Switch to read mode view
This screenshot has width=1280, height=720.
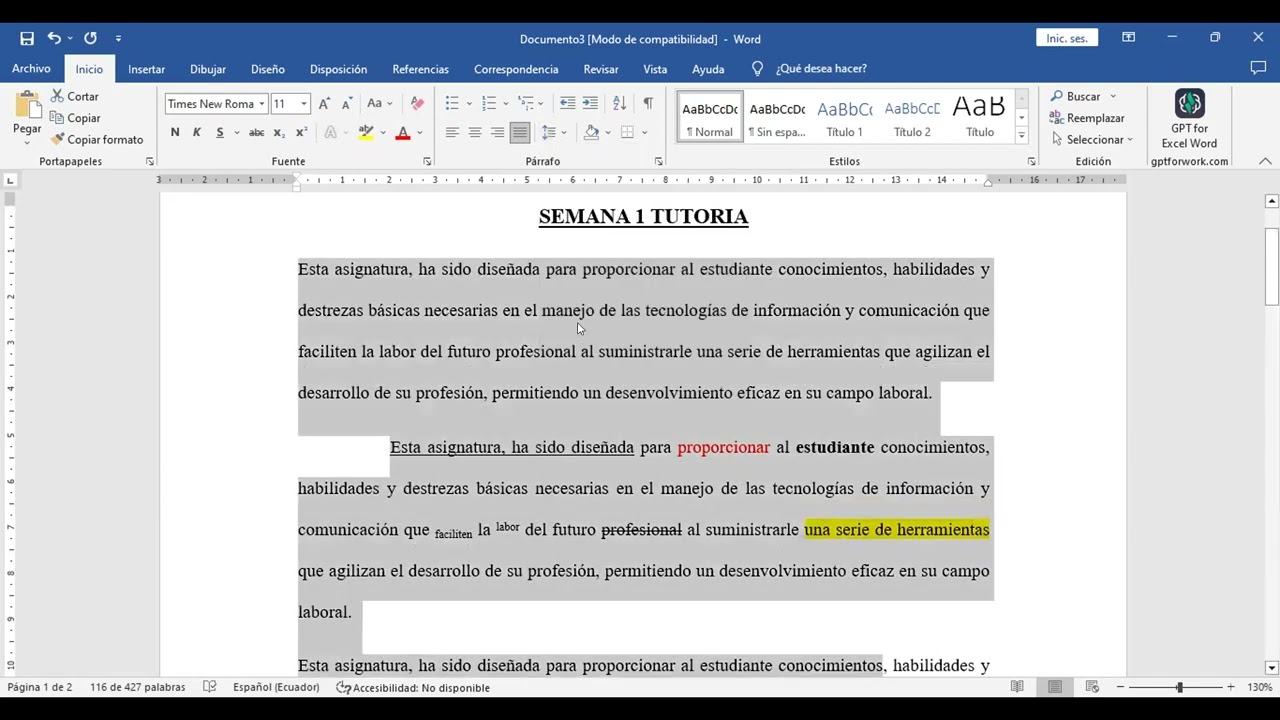pos(1017,687)
